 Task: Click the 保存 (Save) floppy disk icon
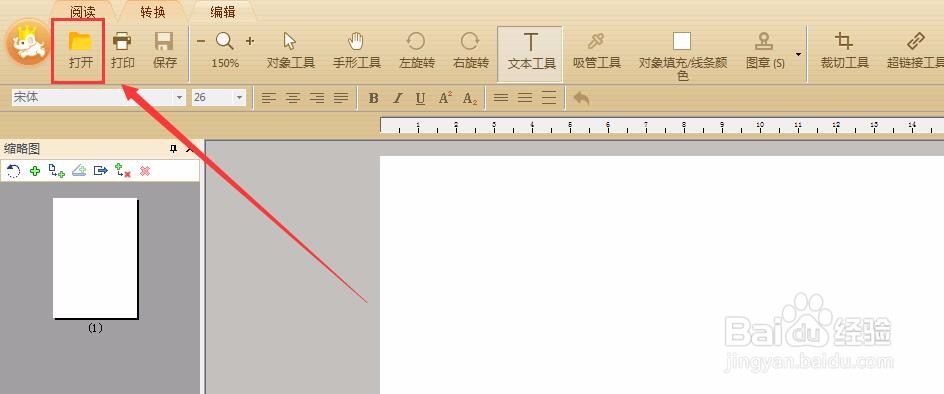(x=164, y=42)
